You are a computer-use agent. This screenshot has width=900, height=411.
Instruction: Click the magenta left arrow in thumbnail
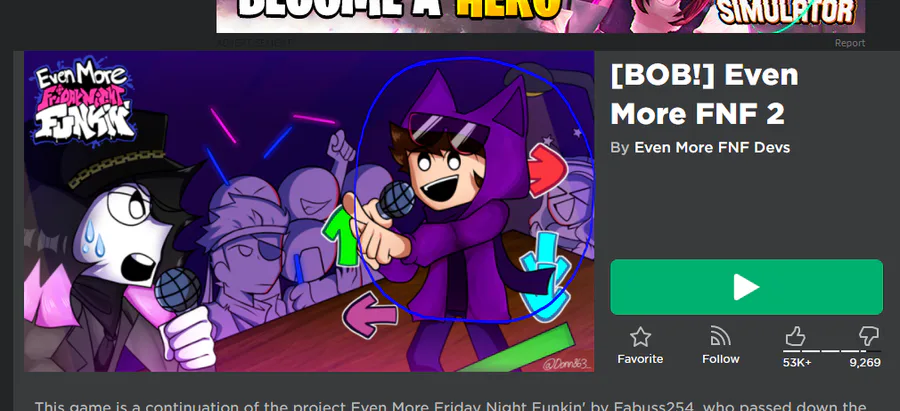(x=370, y=314)
